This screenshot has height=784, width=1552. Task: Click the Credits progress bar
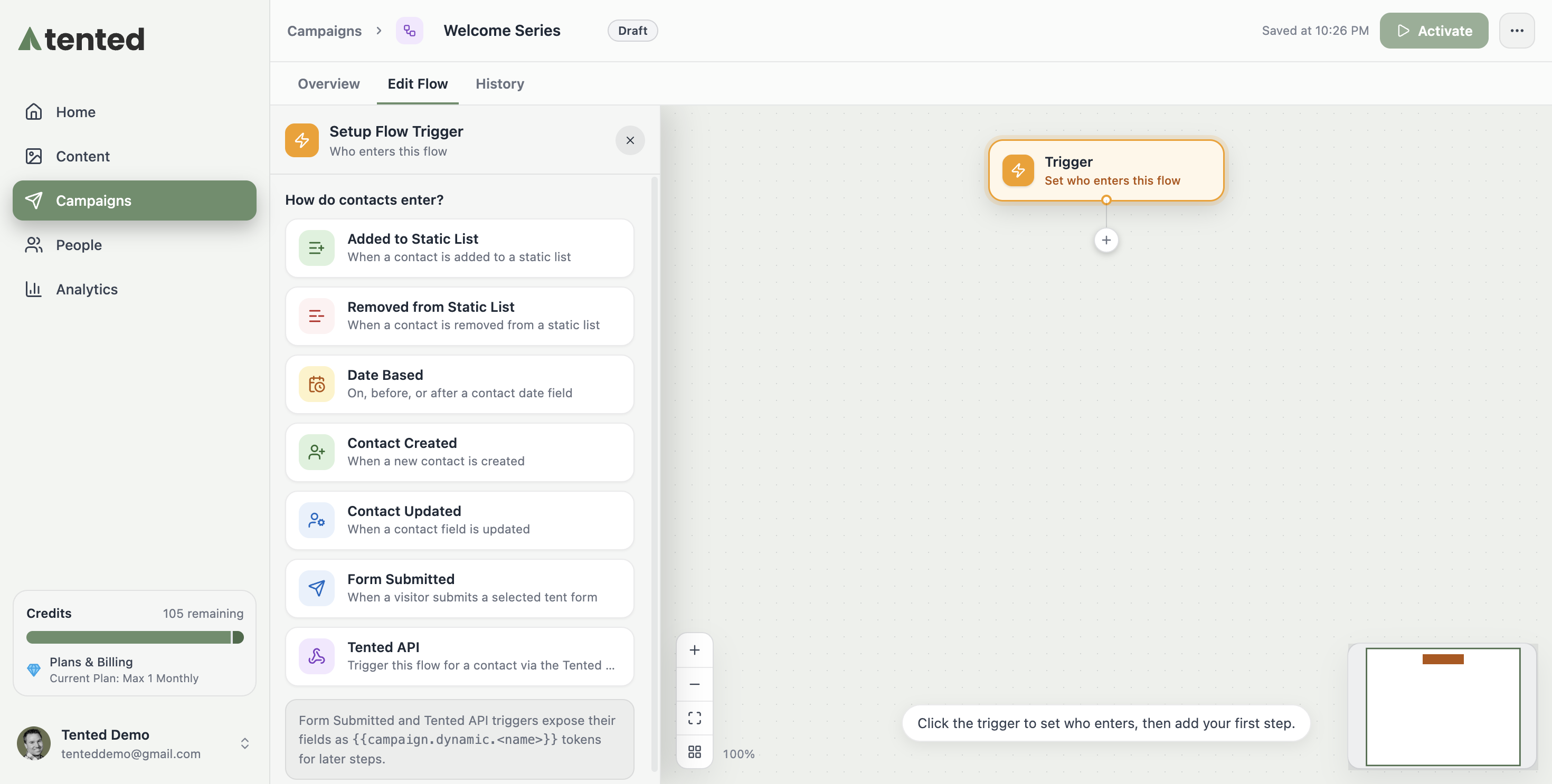point(135,638)
